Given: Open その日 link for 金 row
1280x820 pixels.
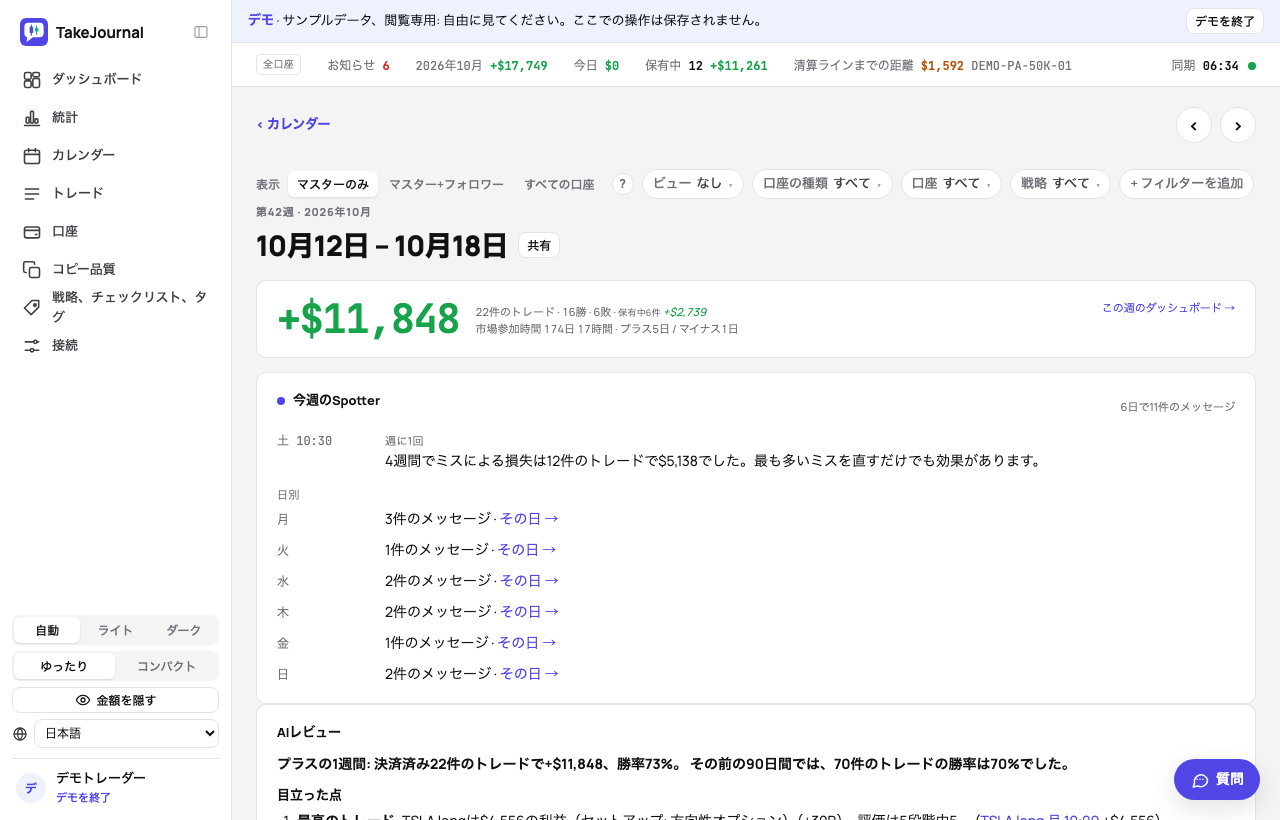Looking at the screenshot, I should click(527, 643).
